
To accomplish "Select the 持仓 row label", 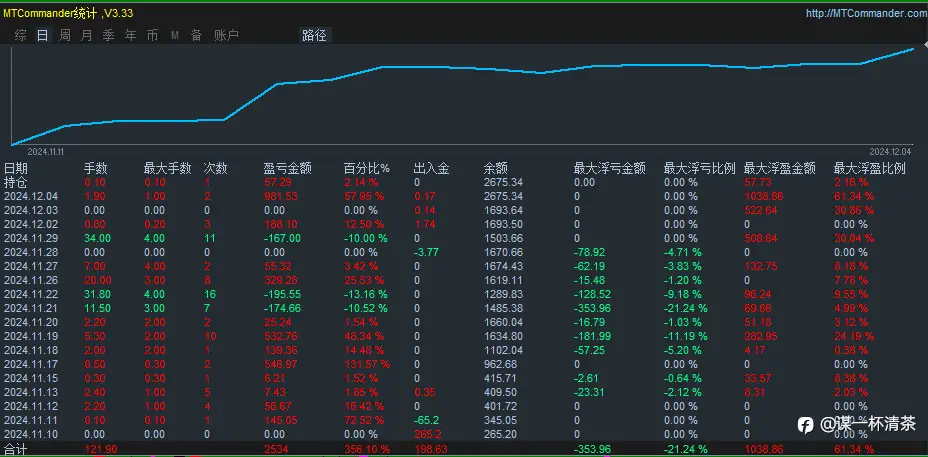I will [15, 182].
